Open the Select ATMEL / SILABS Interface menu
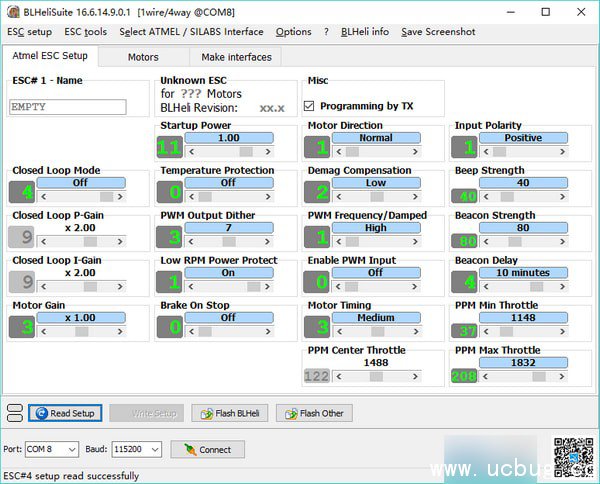Screen dimensions: 600x484 [191, 32]
